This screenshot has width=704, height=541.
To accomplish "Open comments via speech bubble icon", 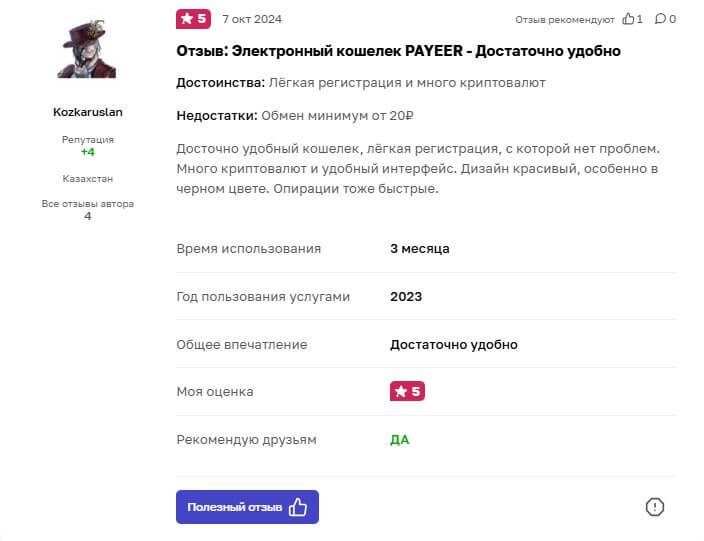I will (x=660, y=19).
